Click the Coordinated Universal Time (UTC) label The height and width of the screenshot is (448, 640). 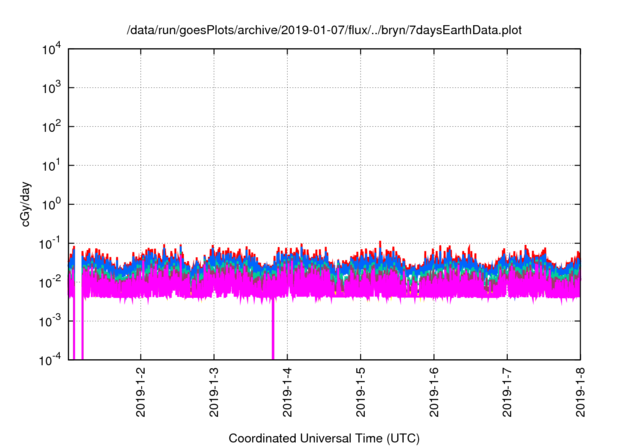324,438
